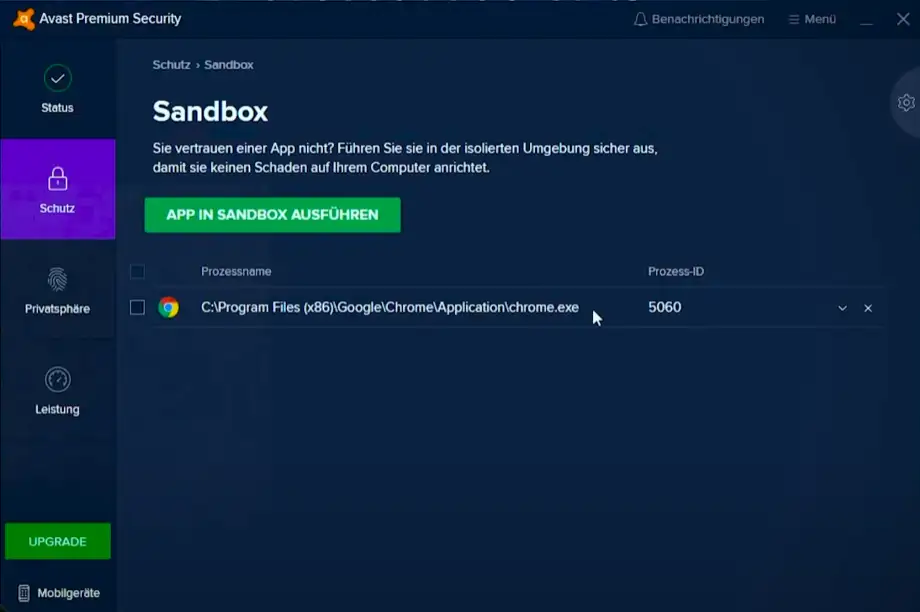Open the Menü hamburger menu
Image resolution: width=920 pixels, height=612 pixels.
pyautogui.click(x=811, y=19)
